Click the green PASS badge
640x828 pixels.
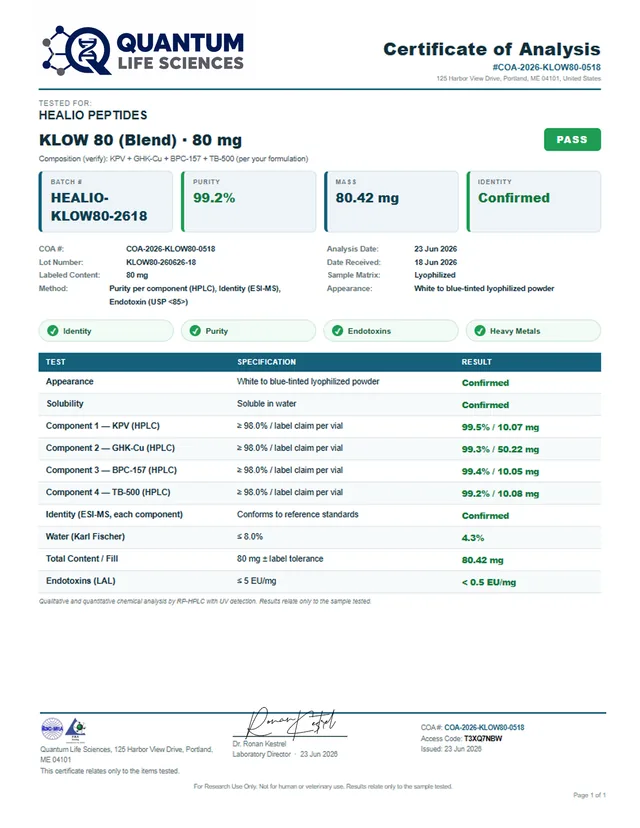[572, 139]
